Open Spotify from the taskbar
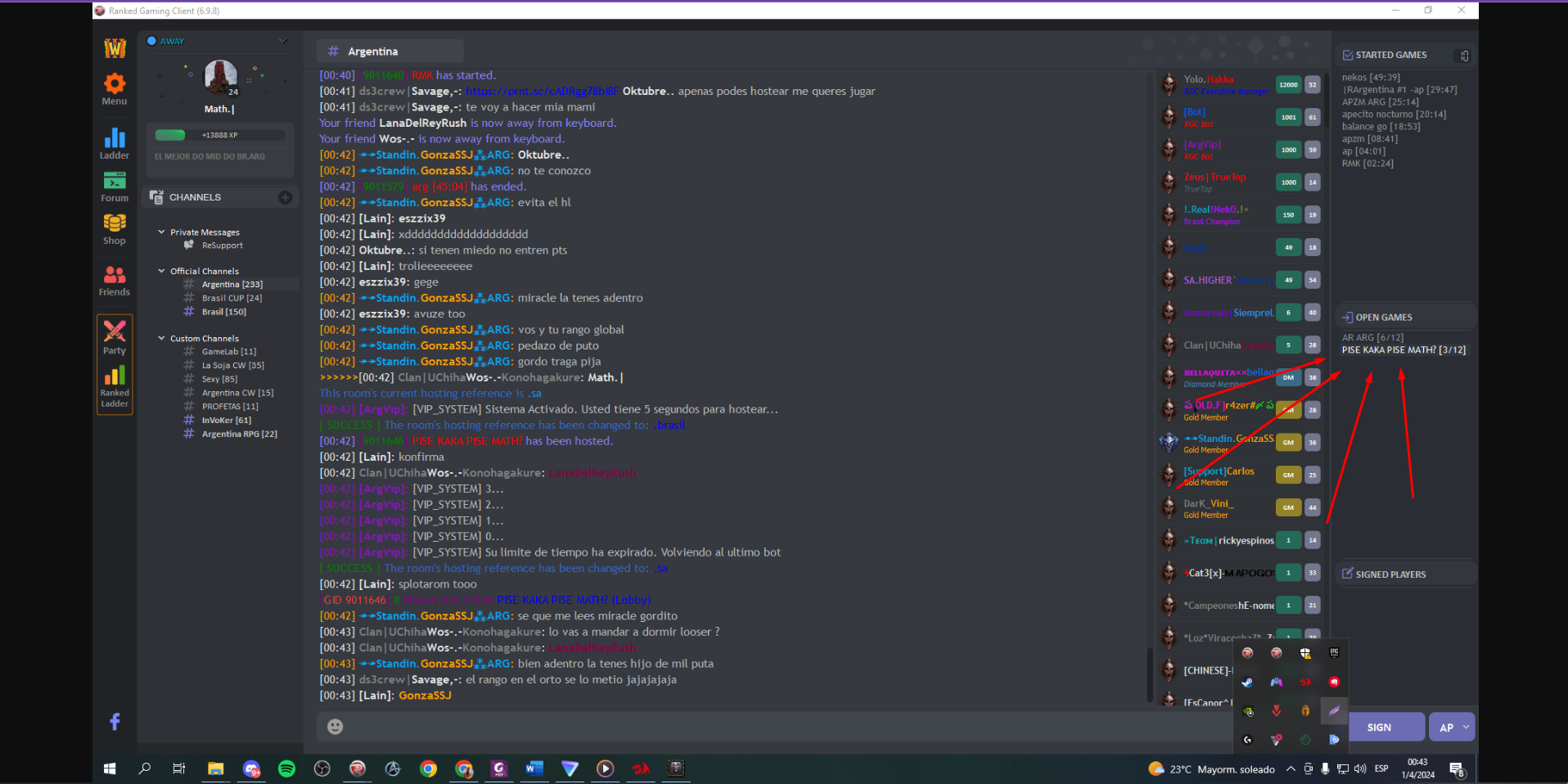1568x784 pixels. [286, 768]
